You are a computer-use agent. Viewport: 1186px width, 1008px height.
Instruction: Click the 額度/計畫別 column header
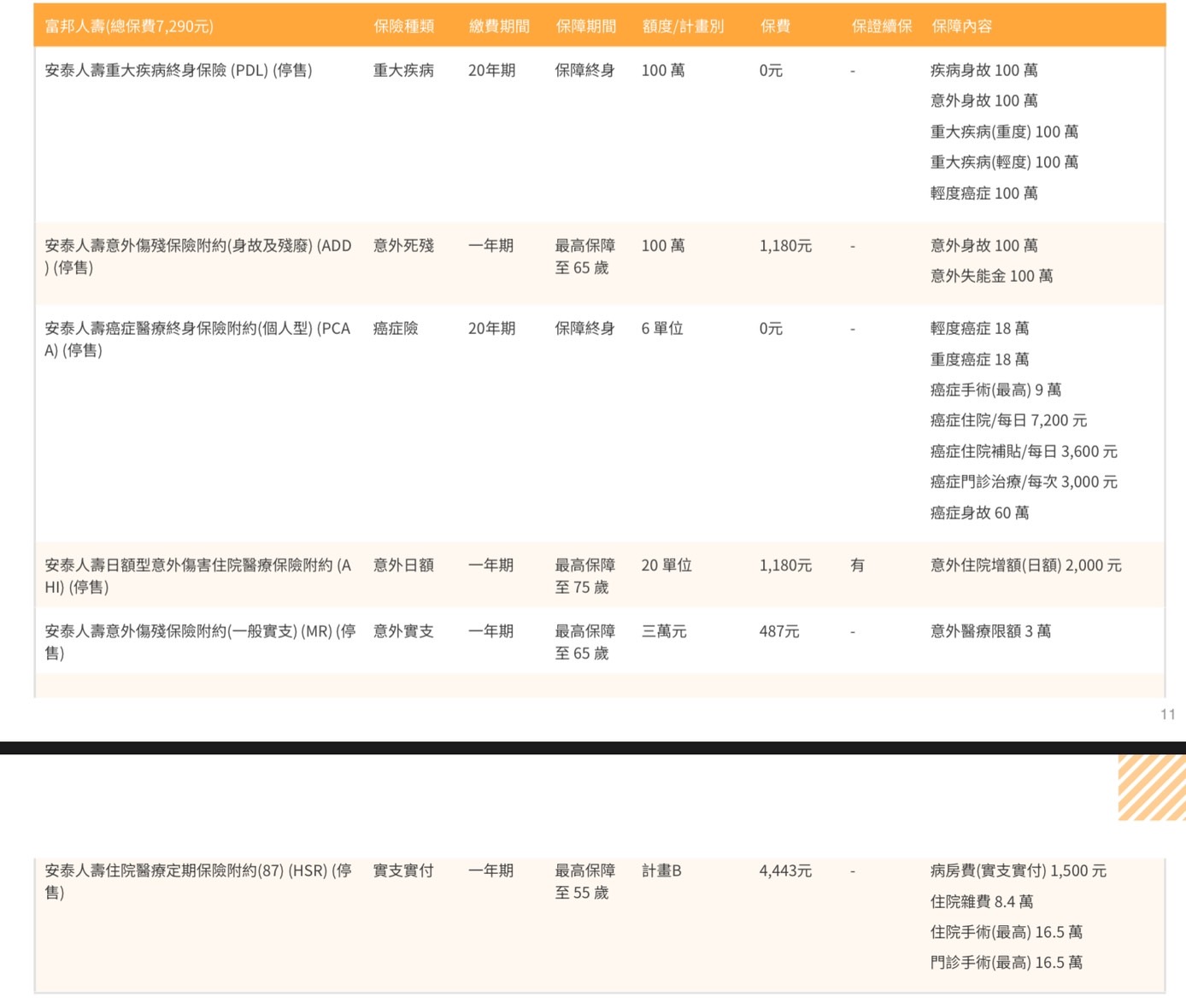click(x=683, y=26)
